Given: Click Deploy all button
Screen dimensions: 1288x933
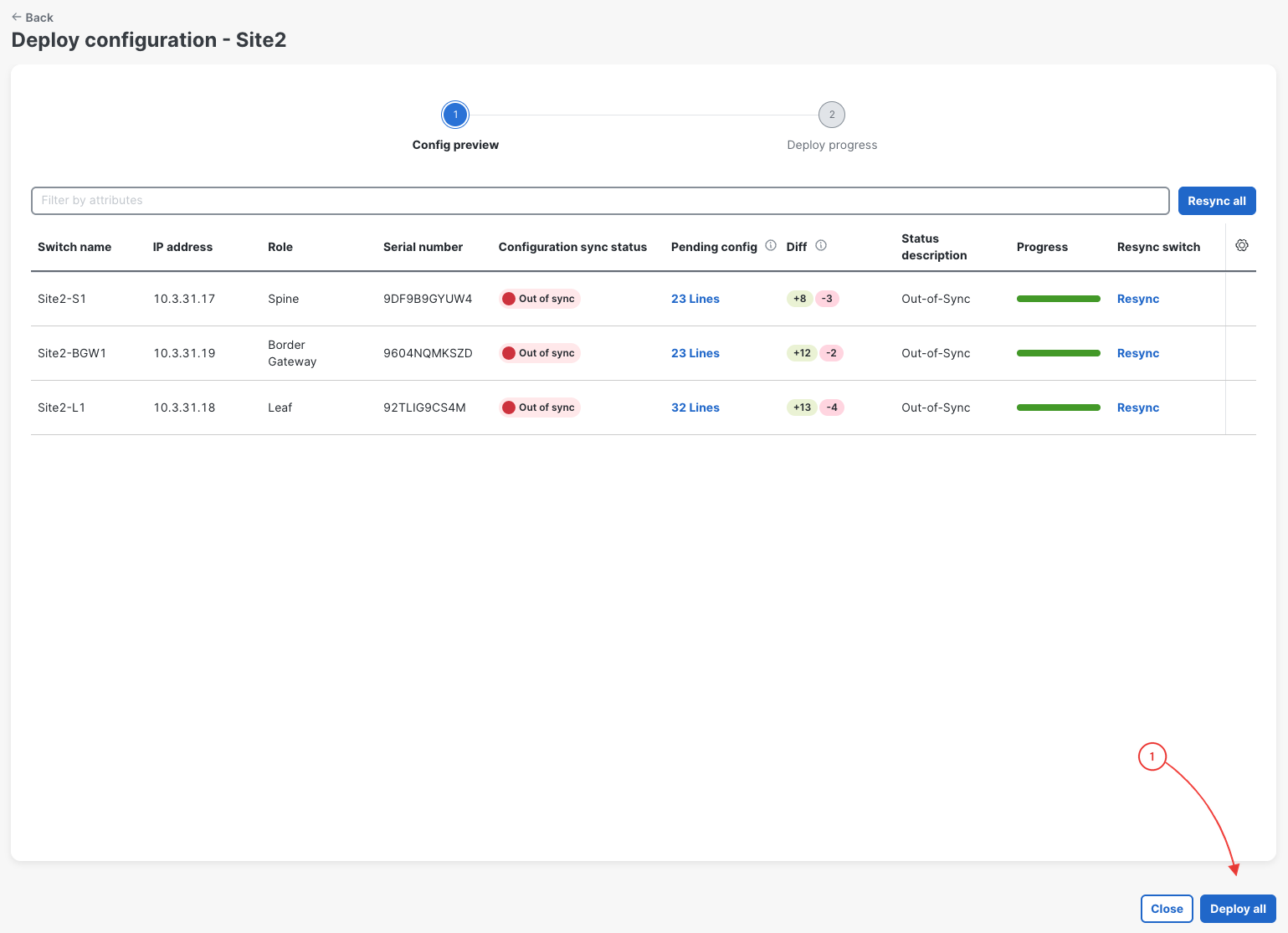Looking at the screenshot, I should click(x=1238, y=909).
